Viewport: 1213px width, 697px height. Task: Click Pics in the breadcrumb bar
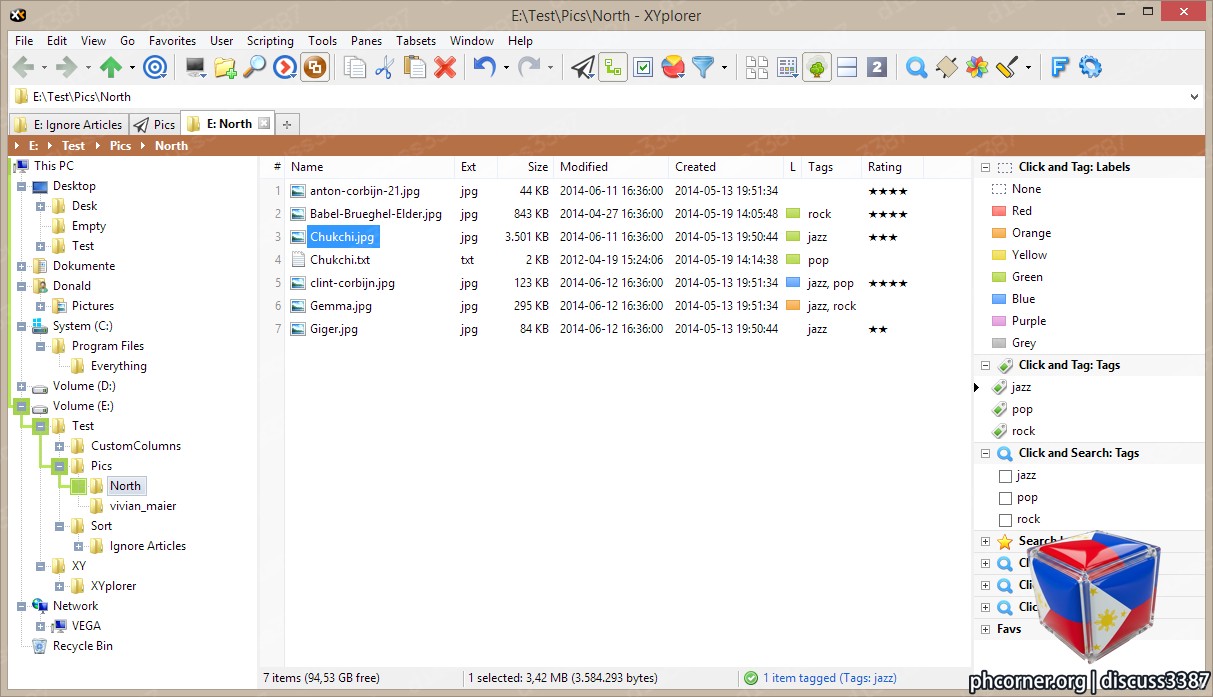(120, 146)
